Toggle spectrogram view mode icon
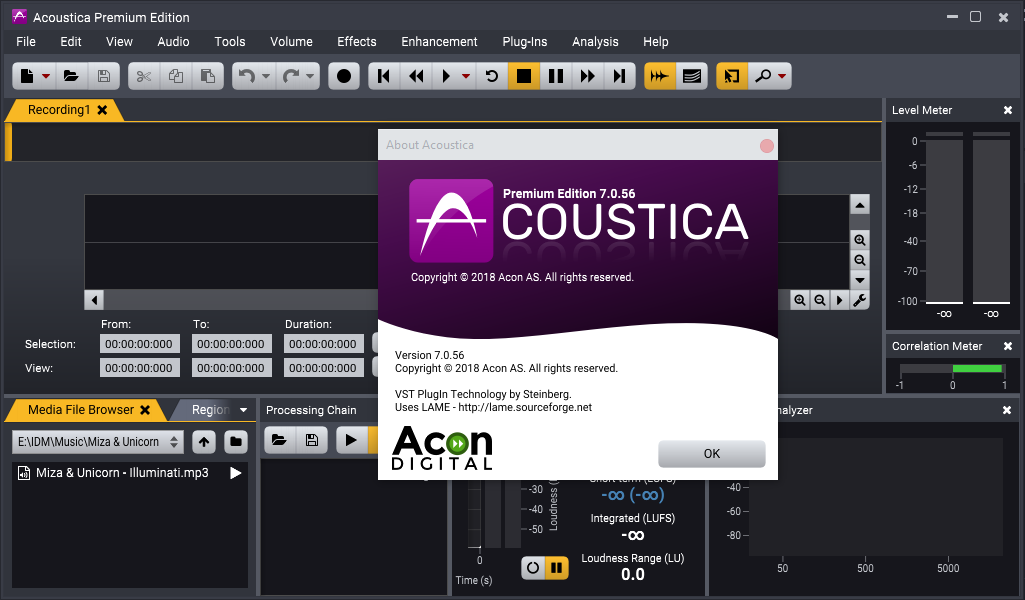This screenshot has width=1025, height=600. click(692, 76)
